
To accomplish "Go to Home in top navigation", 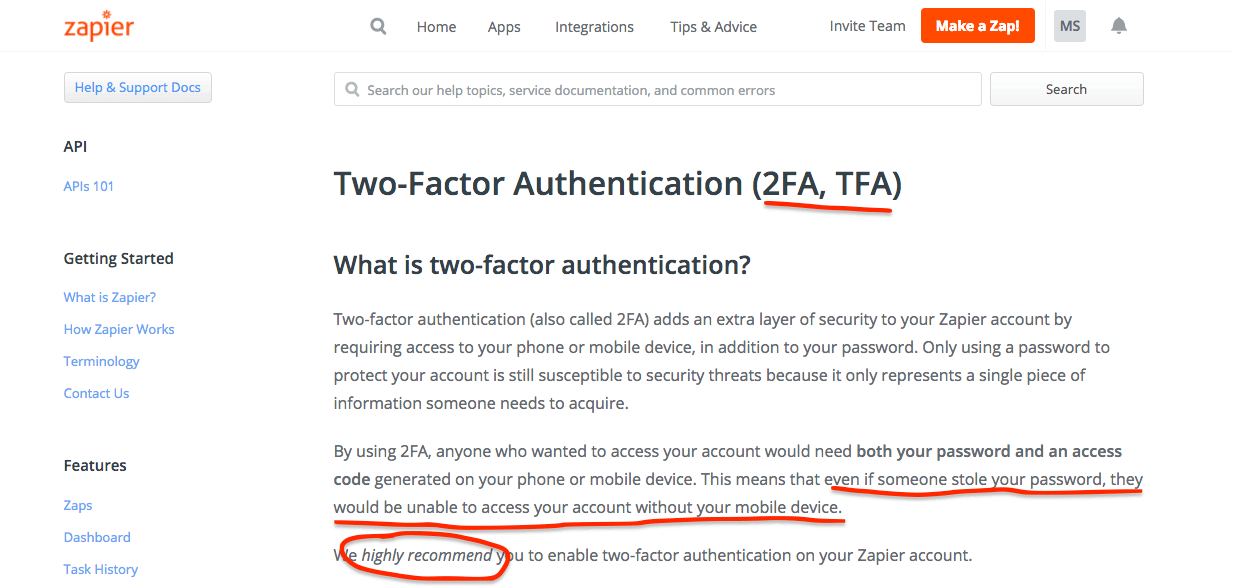I will pyautogui.click(x=436, y=27).
